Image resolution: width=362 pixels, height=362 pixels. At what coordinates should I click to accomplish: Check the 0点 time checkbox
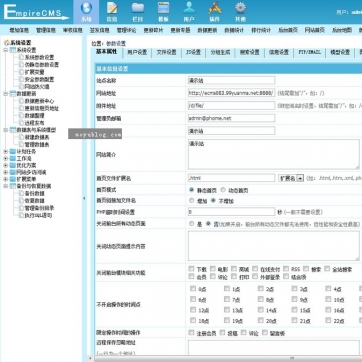[x=193, y=289]
